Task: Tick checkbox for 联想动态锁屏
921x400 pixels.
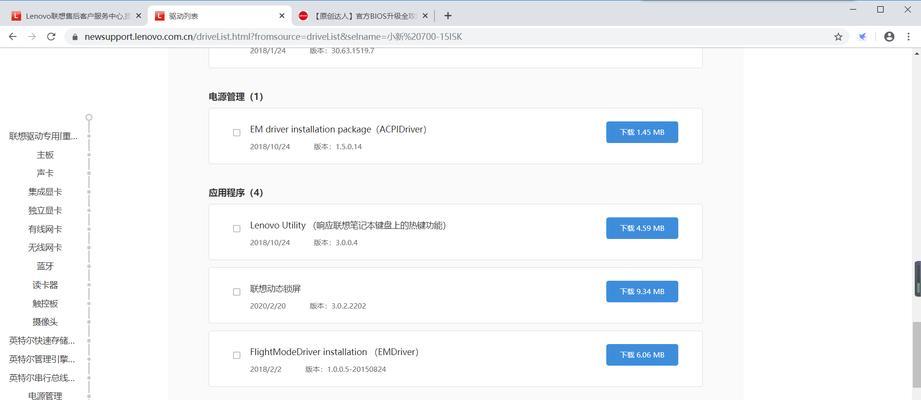Action: (237, 292)
